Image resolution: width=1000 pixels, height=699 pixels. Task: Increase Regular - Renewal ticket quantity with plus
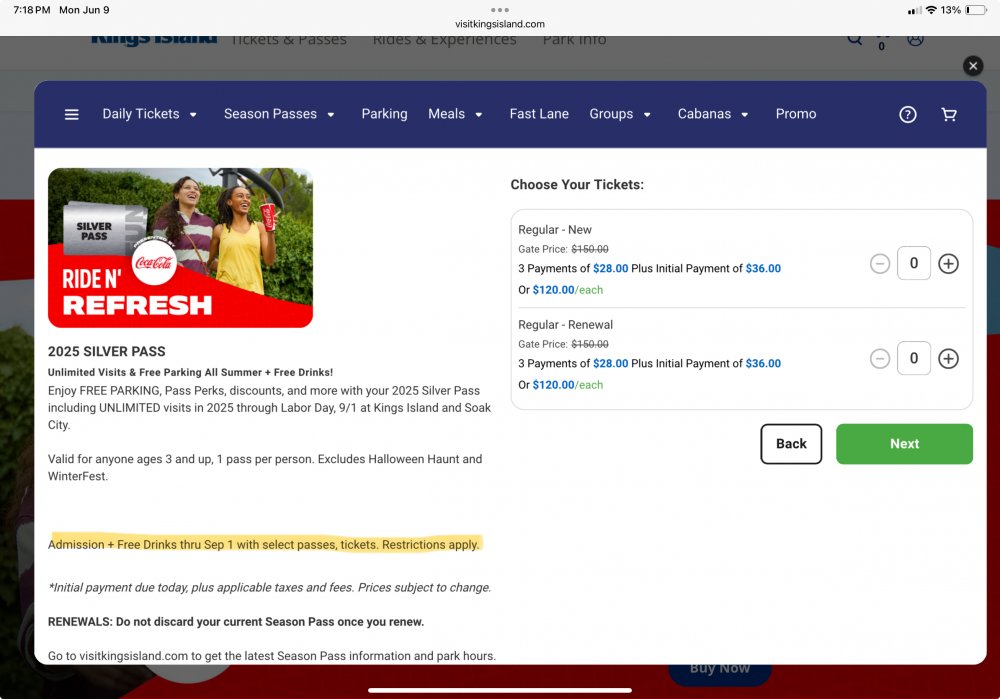coord(948,358)
